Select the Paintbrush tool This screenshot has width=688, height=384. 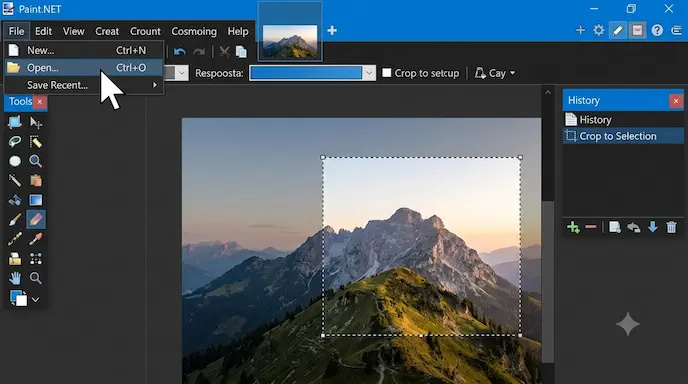point(14,219)
